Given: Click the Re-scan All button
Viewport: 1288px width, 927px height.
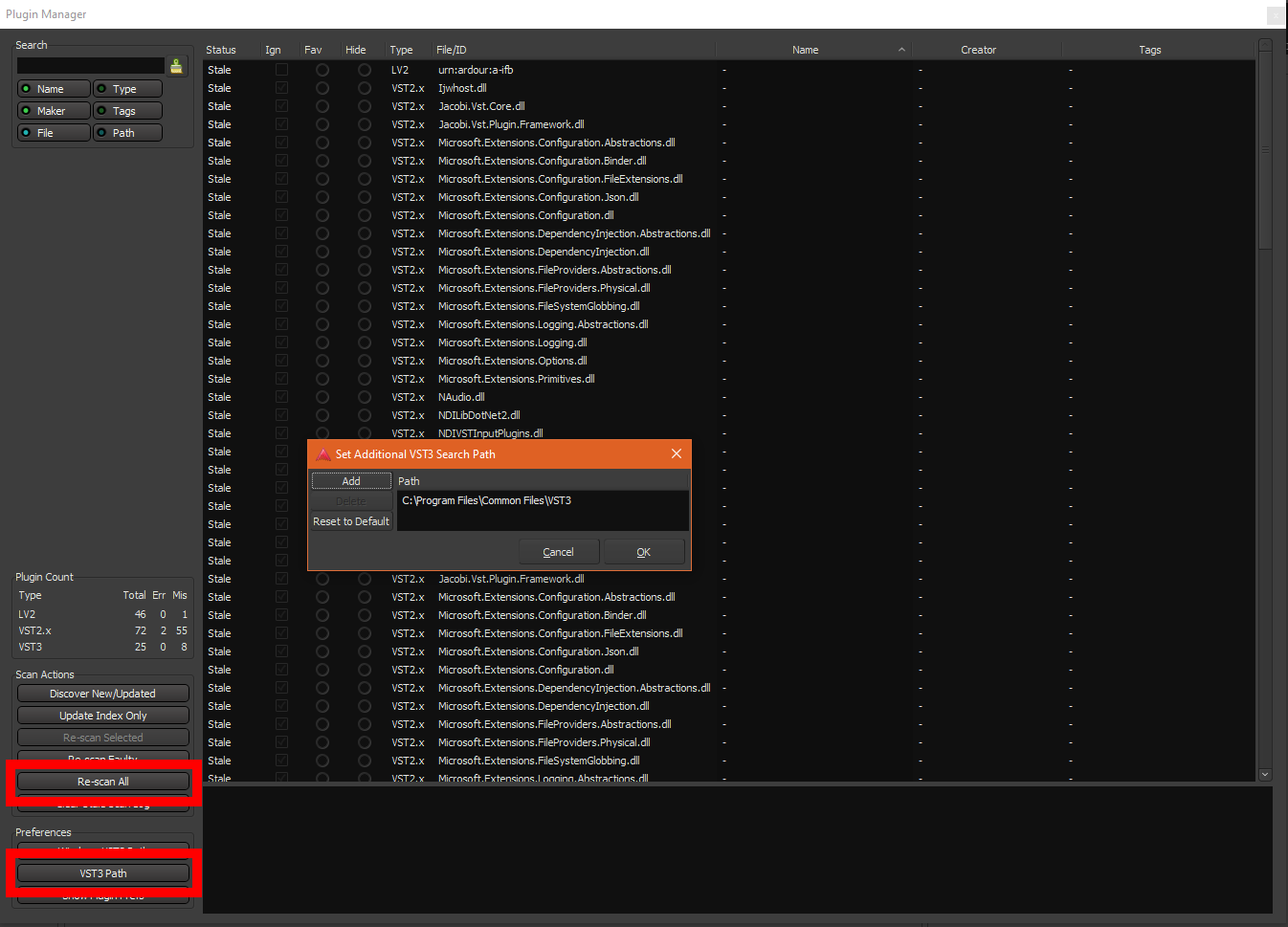Looking at the screenshot, I should pyautogui.click(x=103, y=782).
